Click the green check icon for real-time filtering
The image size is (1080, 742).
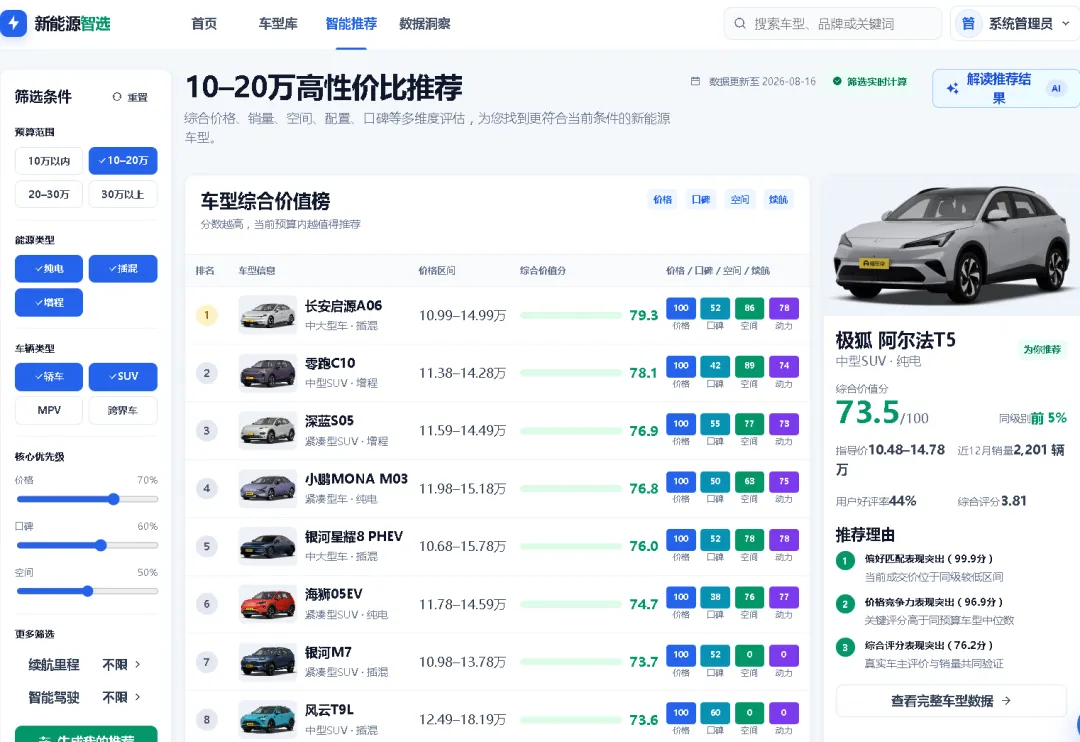coord(837,81)
